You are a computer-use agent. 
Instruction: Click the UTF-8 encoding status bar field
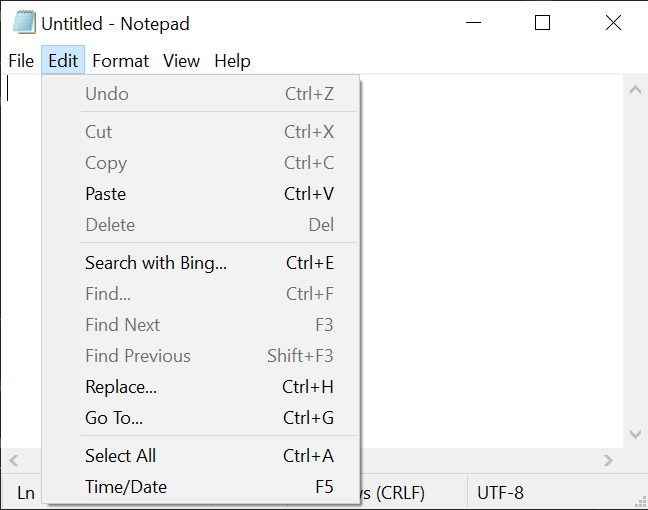click(x=500, y=493)
